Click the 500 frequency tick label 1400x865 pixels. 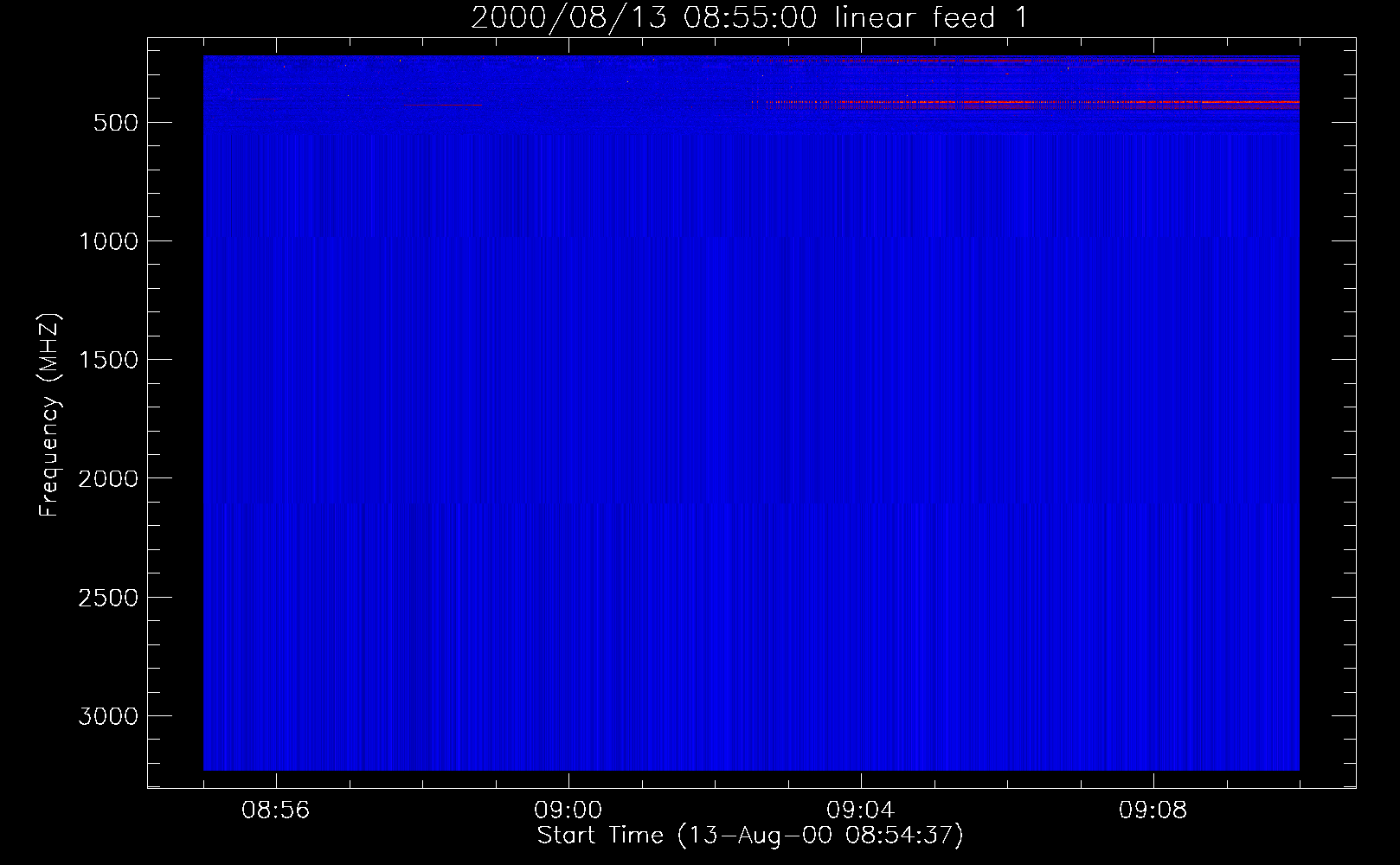point(116,123)
